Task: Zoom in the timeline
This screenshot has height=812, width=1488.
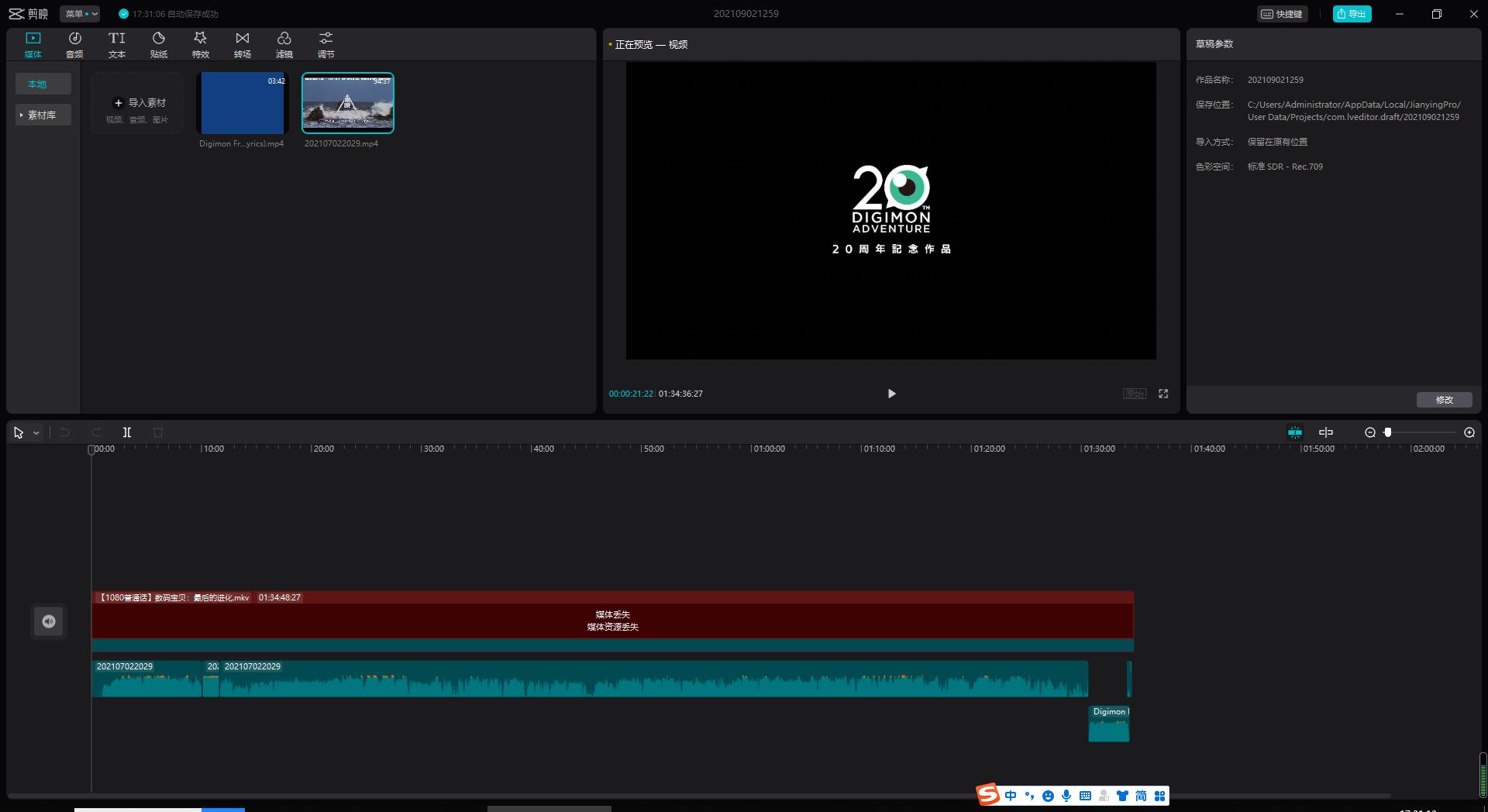Action: pyautogui.click(x=1469, y=432)
